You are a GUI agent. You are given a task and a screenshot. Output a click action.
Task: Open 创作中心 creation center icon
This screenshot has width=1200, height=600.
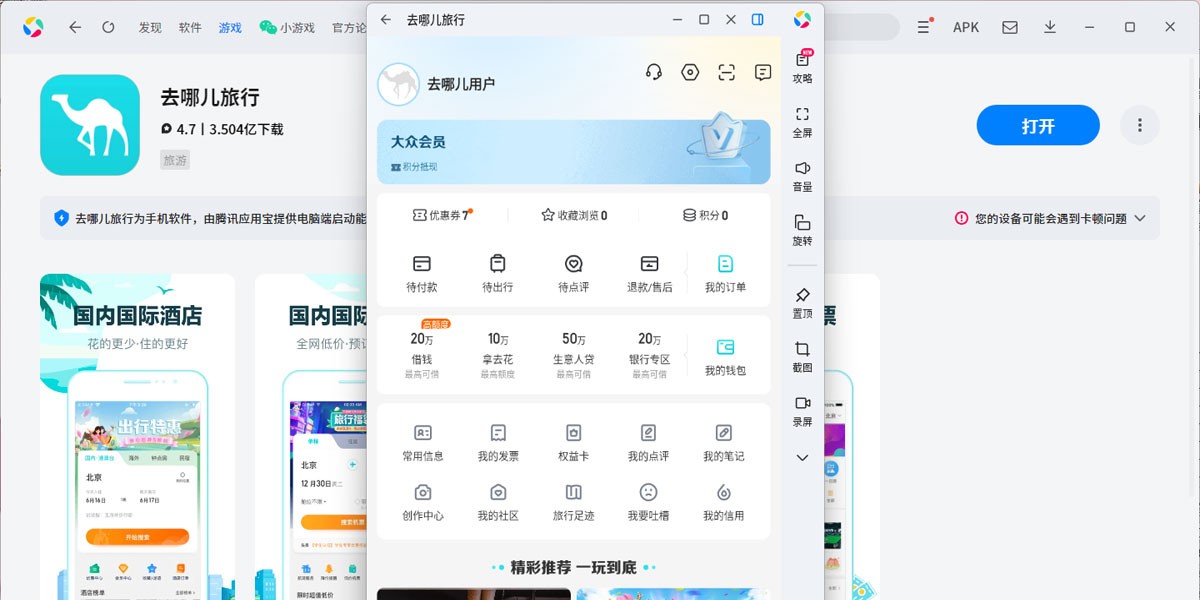point(421,500)
